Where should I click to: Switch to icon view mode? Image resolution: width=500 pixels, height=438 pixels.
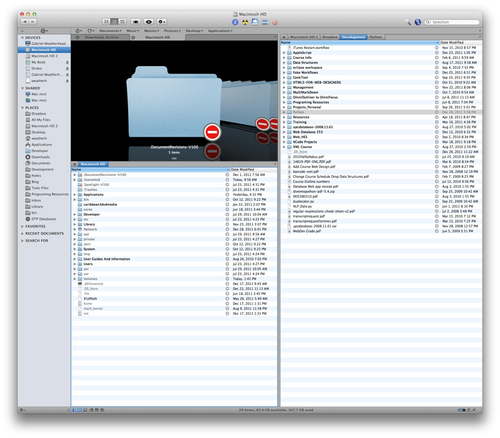(106, 22)
